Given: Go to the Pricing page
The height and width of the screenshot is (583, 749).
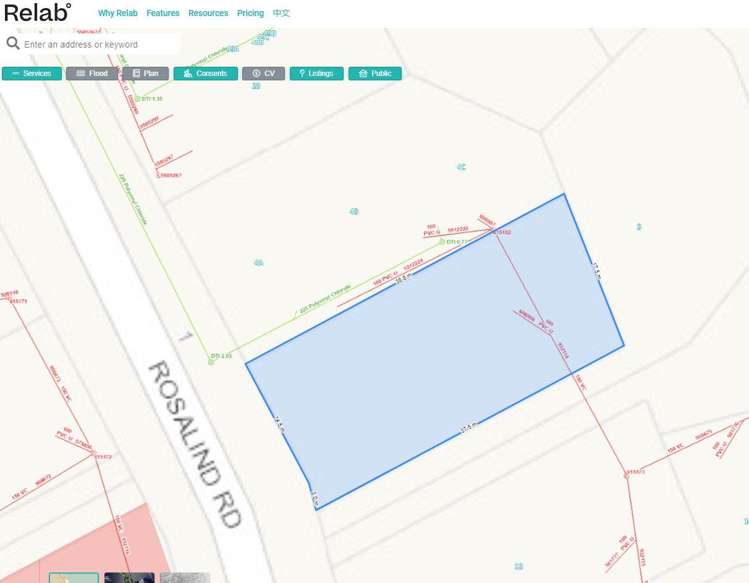Looking at the screenshot, I should pos(250,13).
